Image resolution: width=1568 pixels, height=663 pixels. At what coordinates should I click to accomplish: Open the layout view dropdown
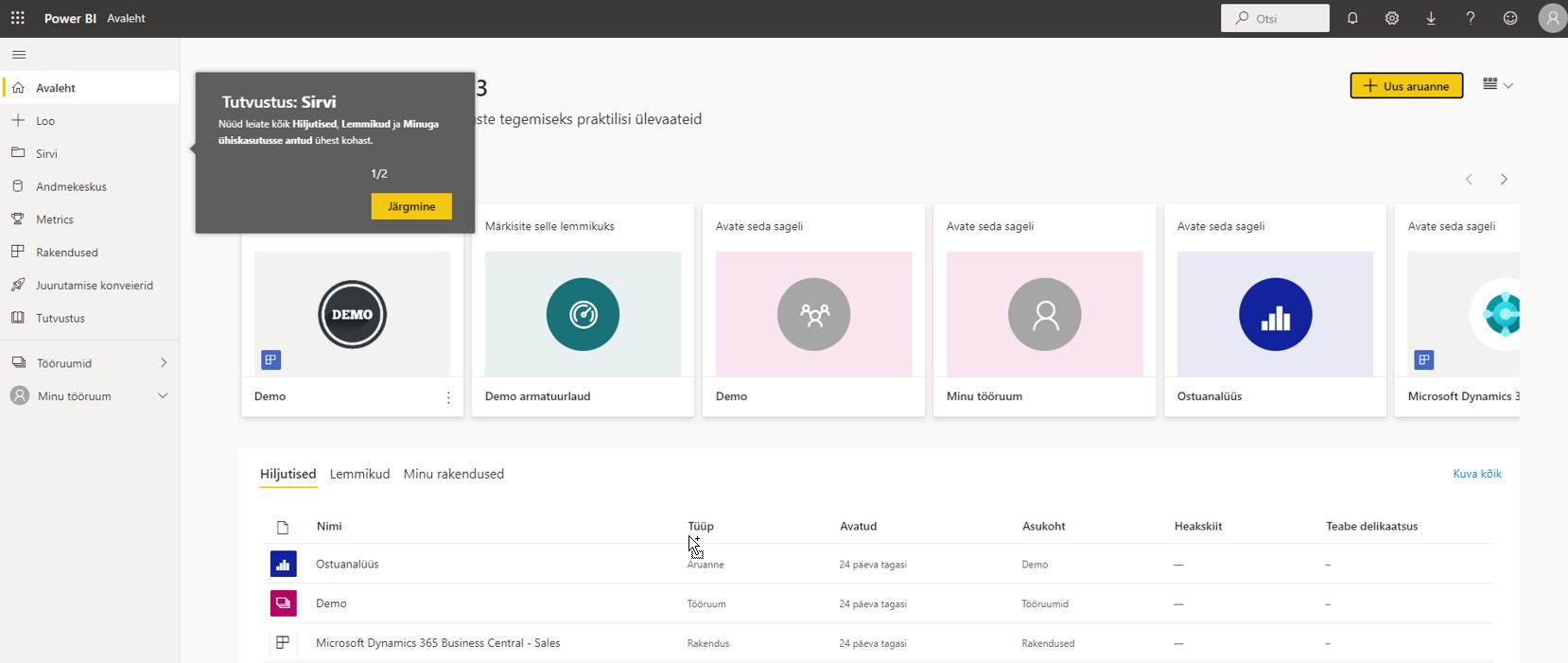coord(1498,84)
